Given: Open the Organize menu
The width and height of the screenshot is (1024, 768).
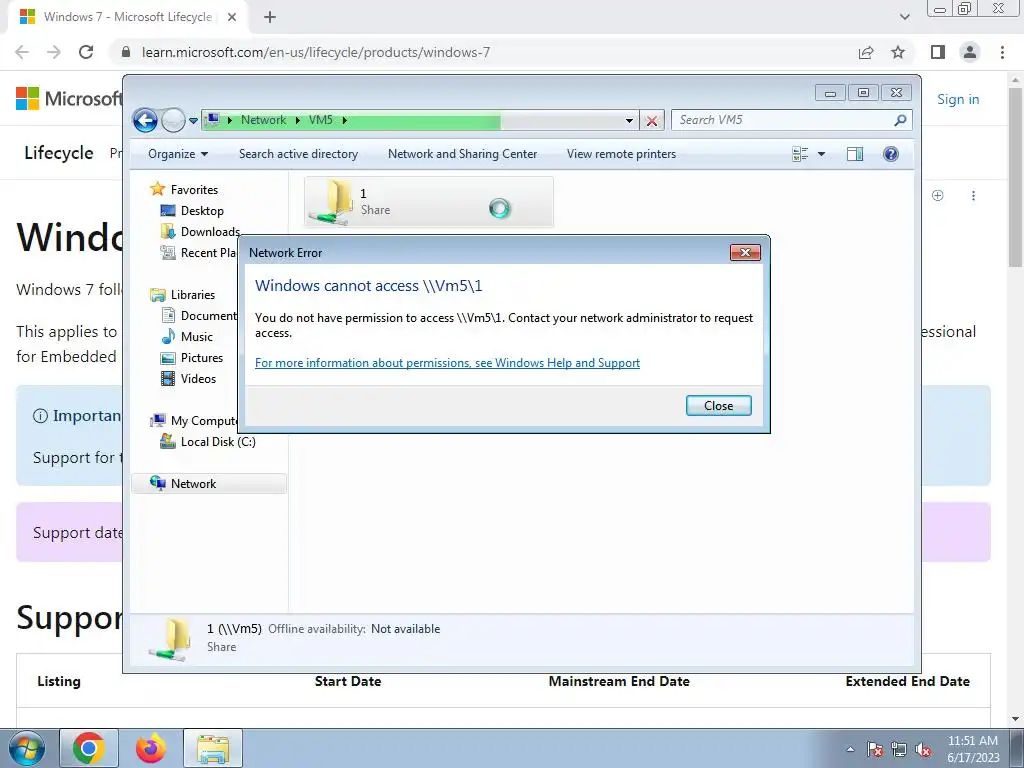Looking at the screenshot, I should (178, 154).
